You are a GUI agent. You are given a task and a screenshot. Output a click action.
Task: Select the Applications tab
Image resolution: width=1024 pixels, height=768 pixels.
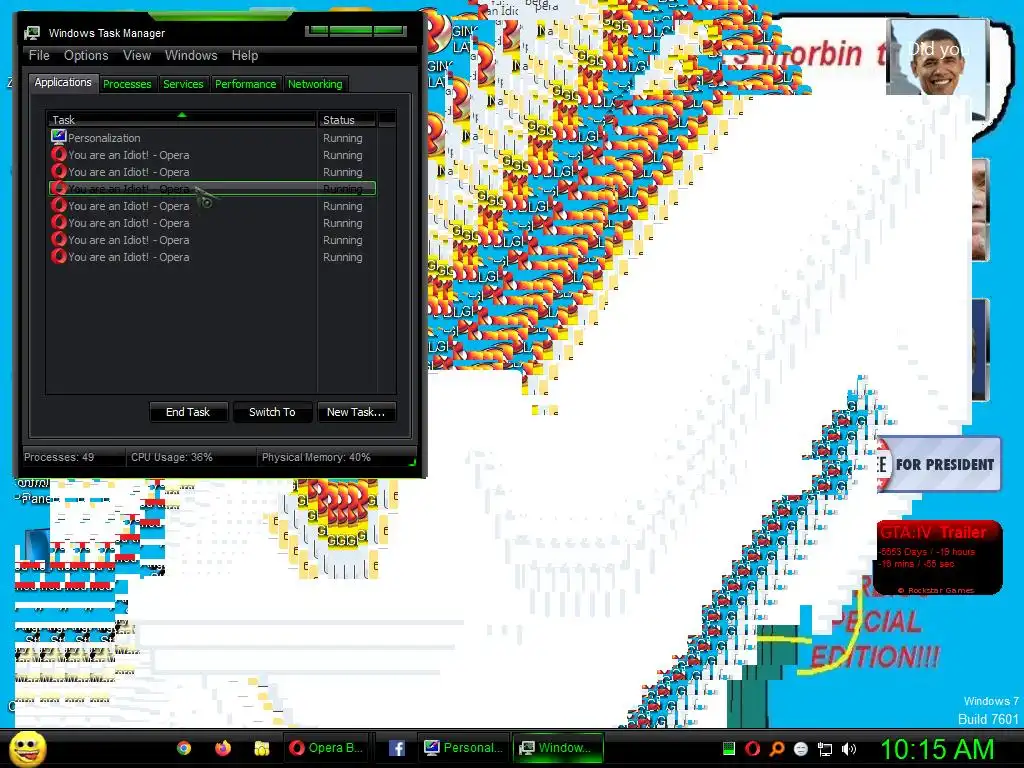pyautogui.click(x=63, y=82)
